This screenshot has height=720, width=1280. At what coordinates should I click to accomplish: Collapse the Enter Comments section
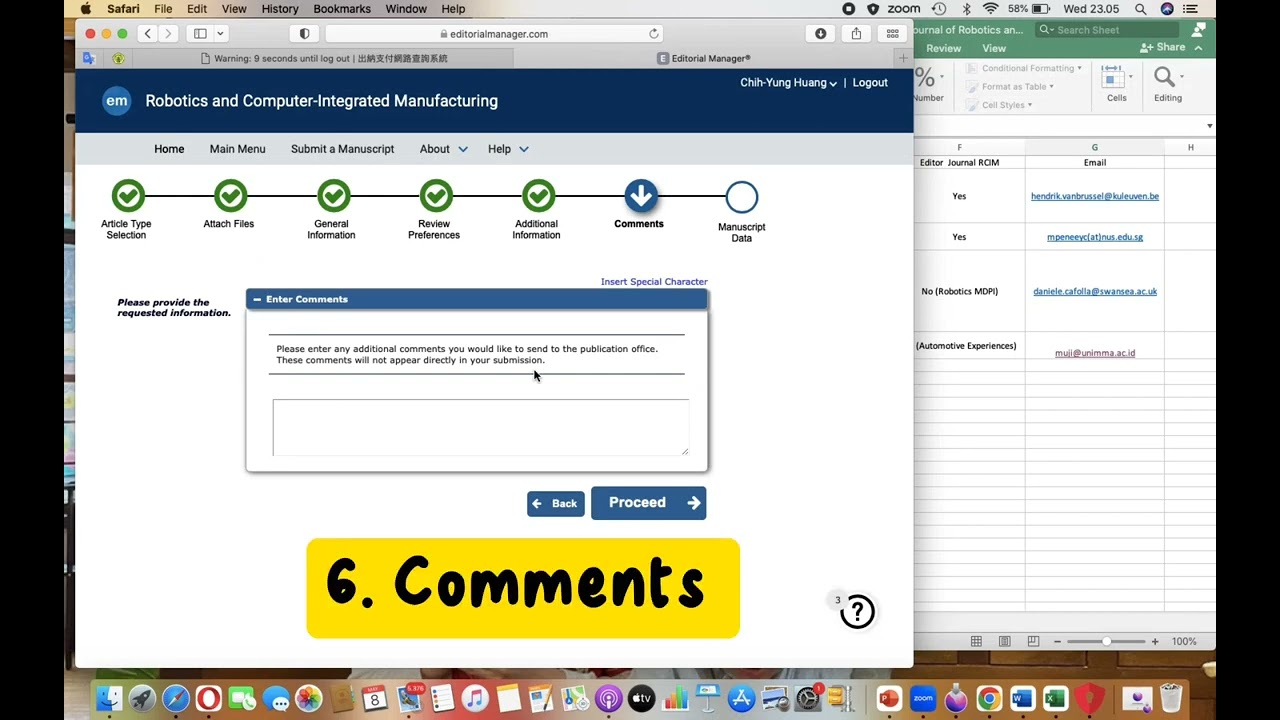[x=257, y=299]
